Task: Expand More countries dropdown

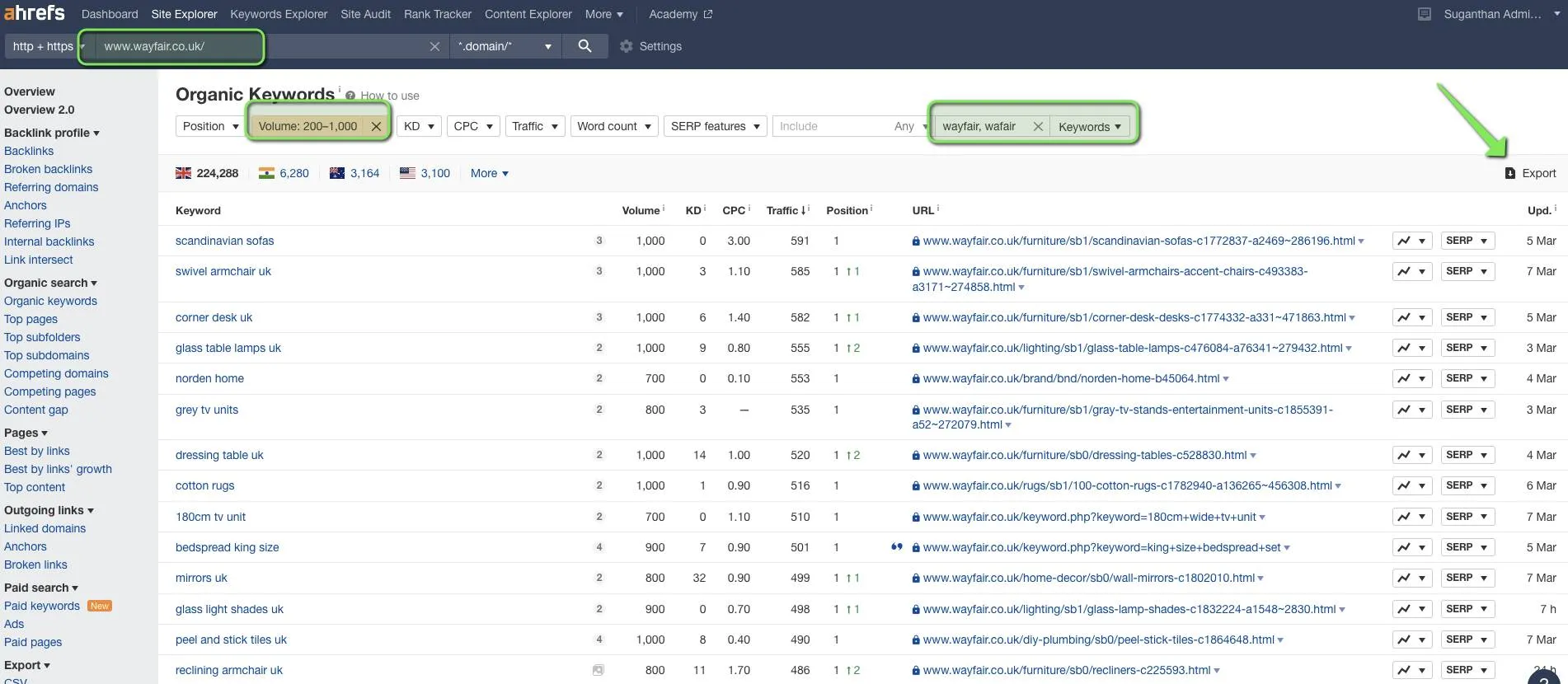Action: pyautogui.click(x=490, y=173)
